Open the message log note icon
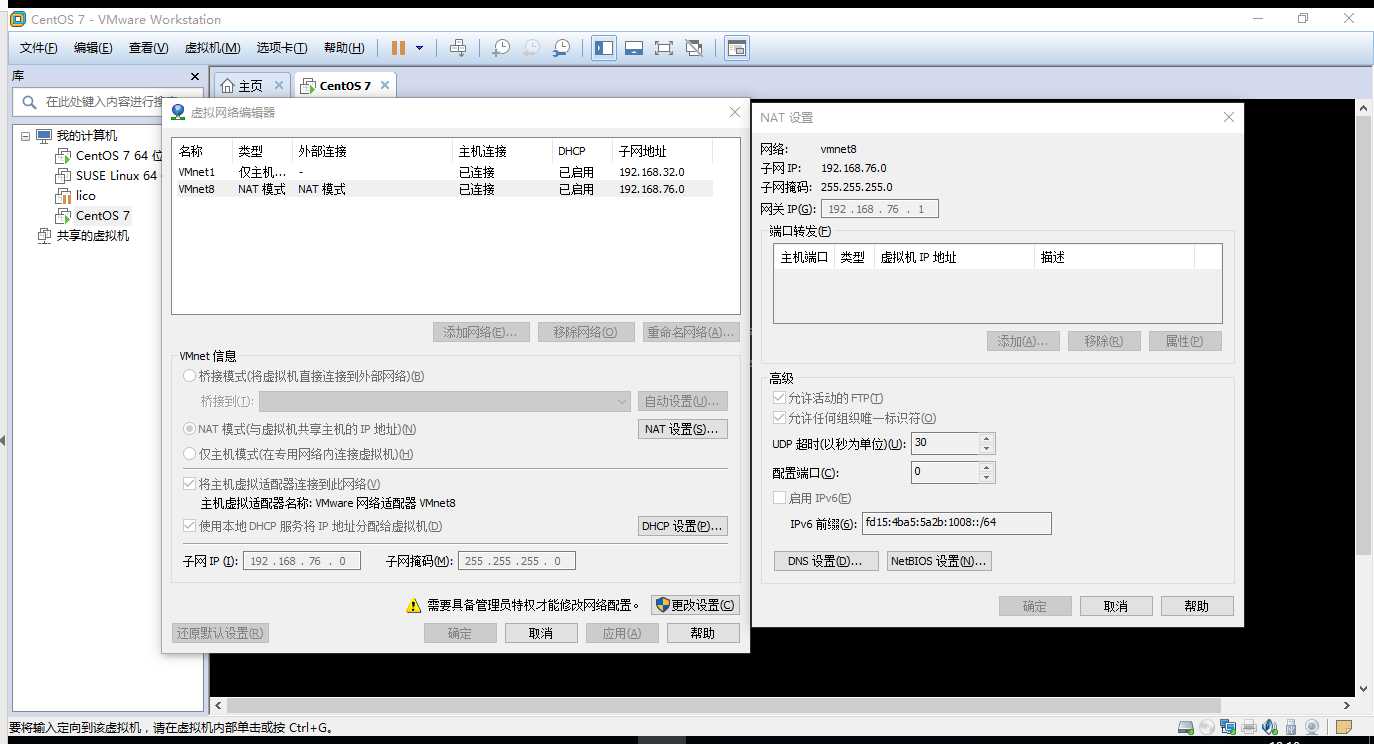1374x744 pixels. point(1344,727)
